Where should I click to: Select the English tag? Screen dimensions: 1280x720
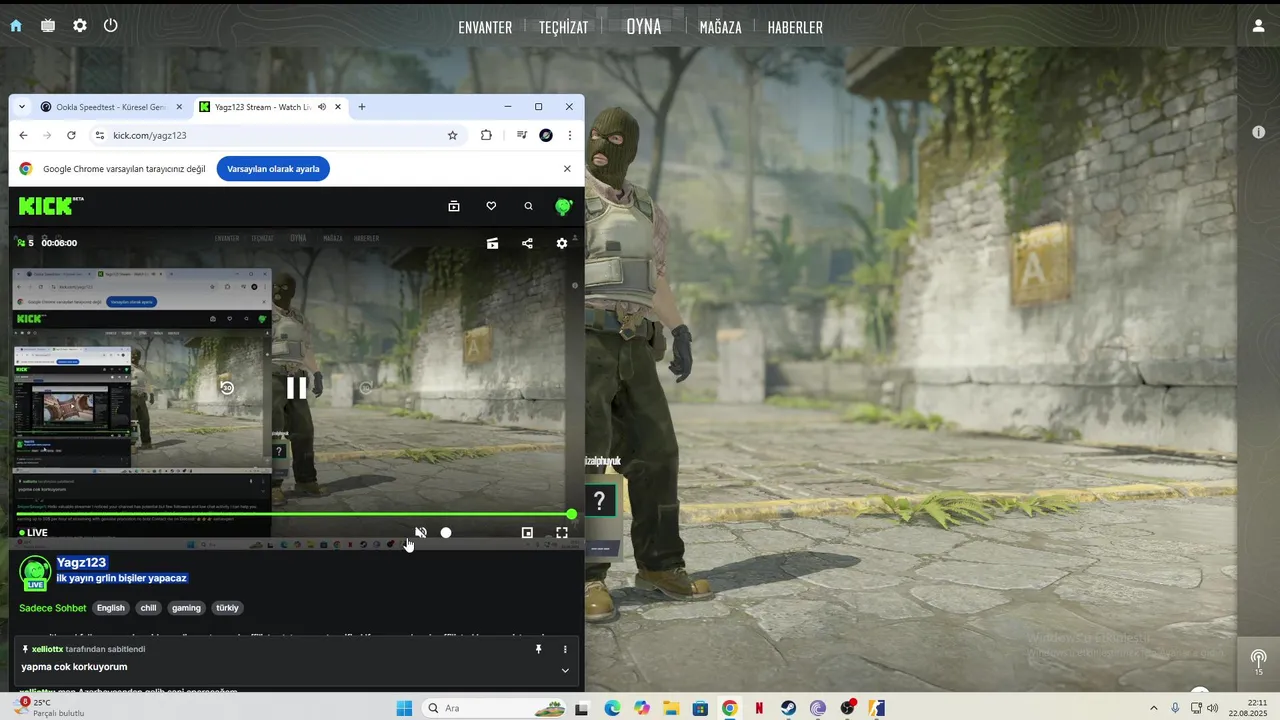point(111,608)
